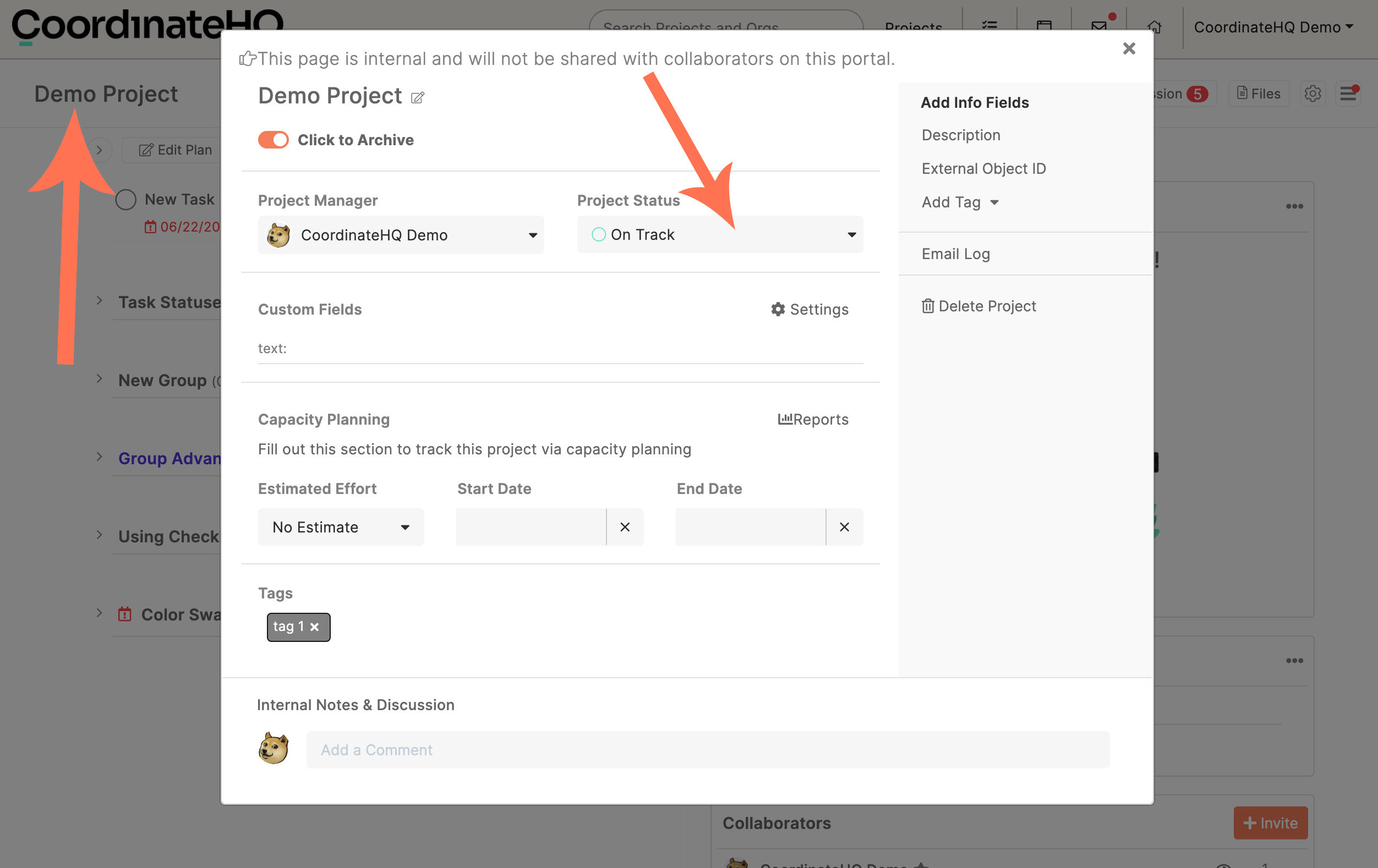The image size is (1378, 868).
Task: Click the Color Swatch calendar icon
Action: coord(125,614)
